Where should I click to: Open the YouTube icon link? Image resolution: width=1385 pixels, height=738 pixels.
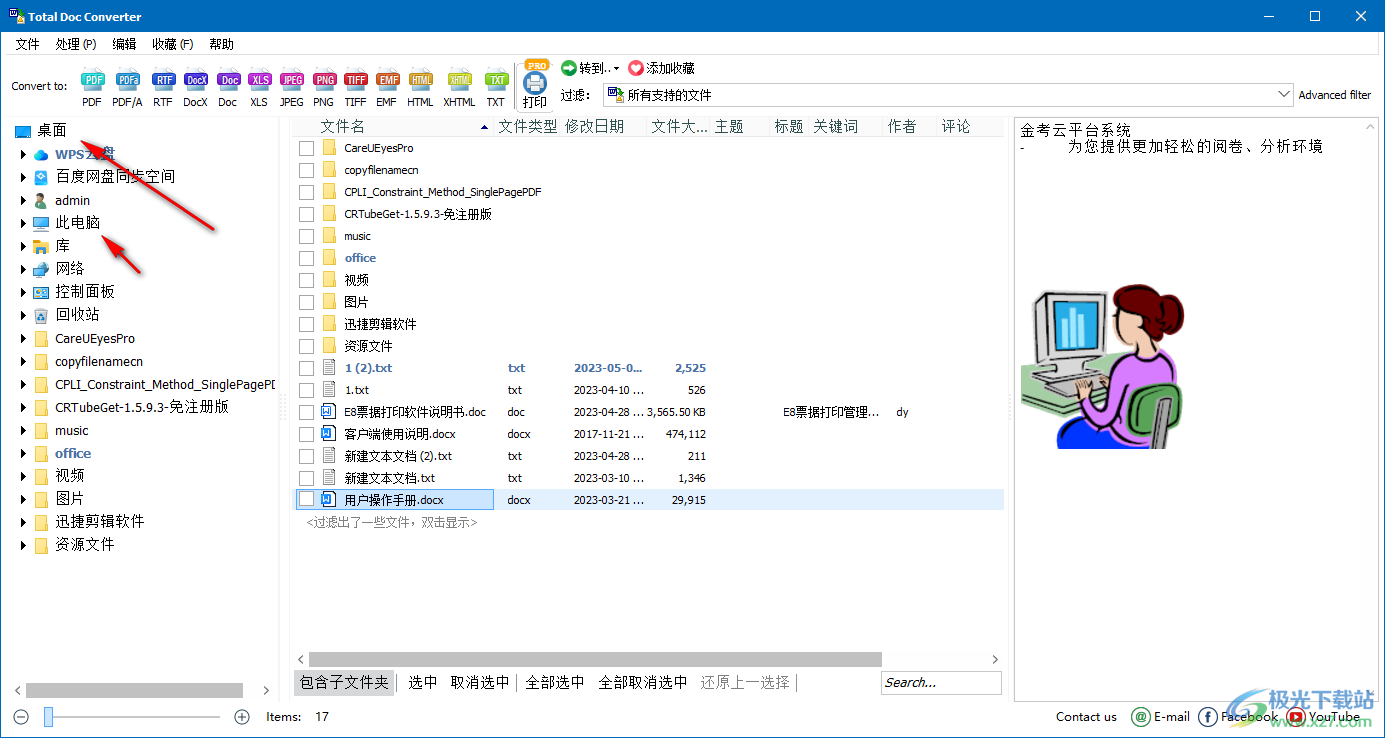point(1296,716)
